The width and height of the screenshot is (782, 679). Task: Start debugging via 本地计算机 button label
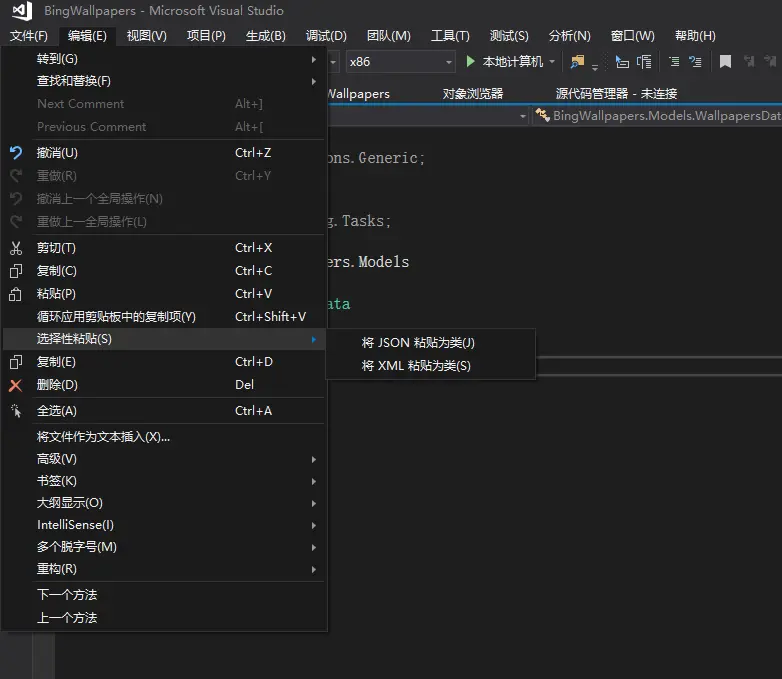tap(512, 62)
